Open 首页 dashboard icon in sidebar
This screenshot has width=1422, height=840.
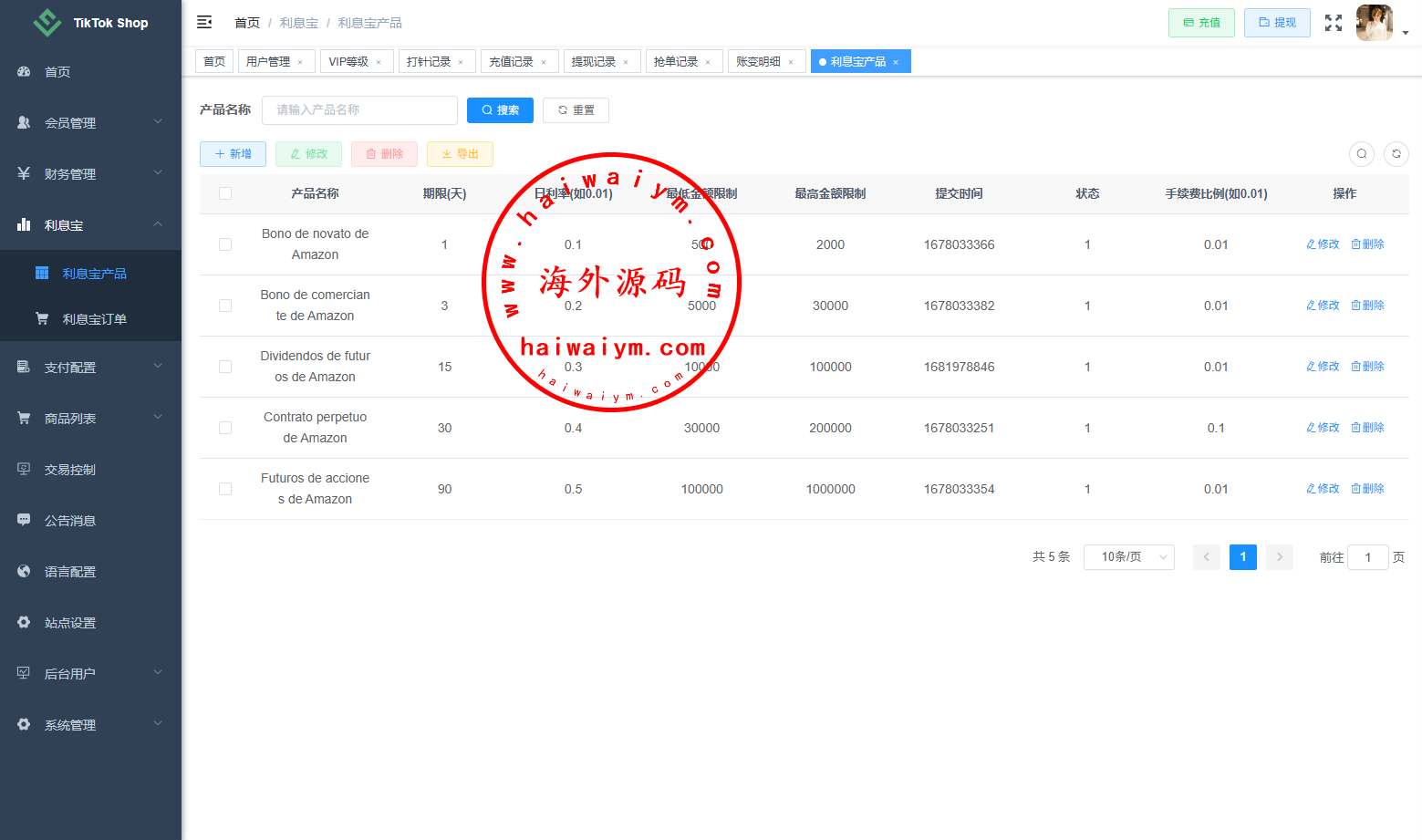pos(24,71)
